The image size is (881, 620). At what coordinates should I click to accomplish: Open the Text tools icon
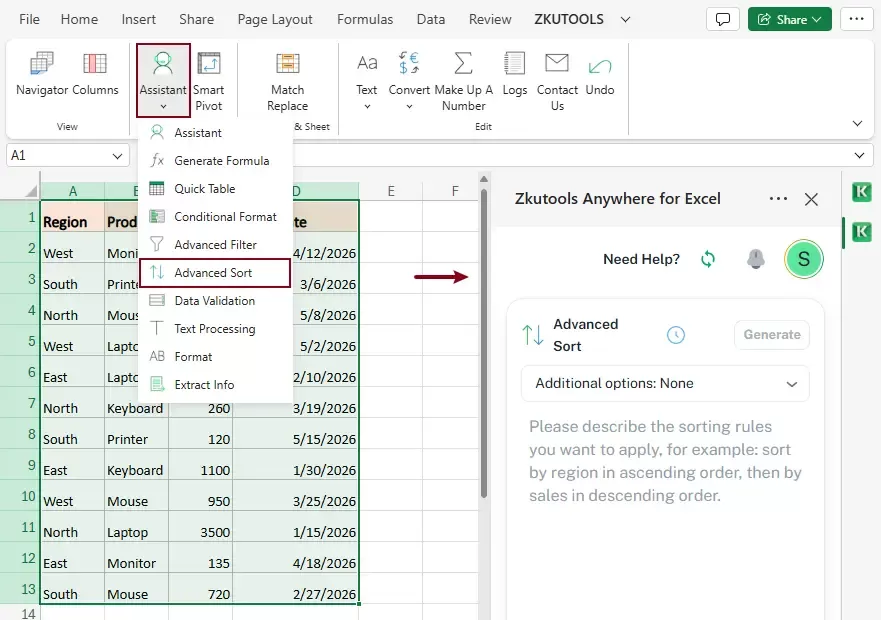tap(367, 63)
